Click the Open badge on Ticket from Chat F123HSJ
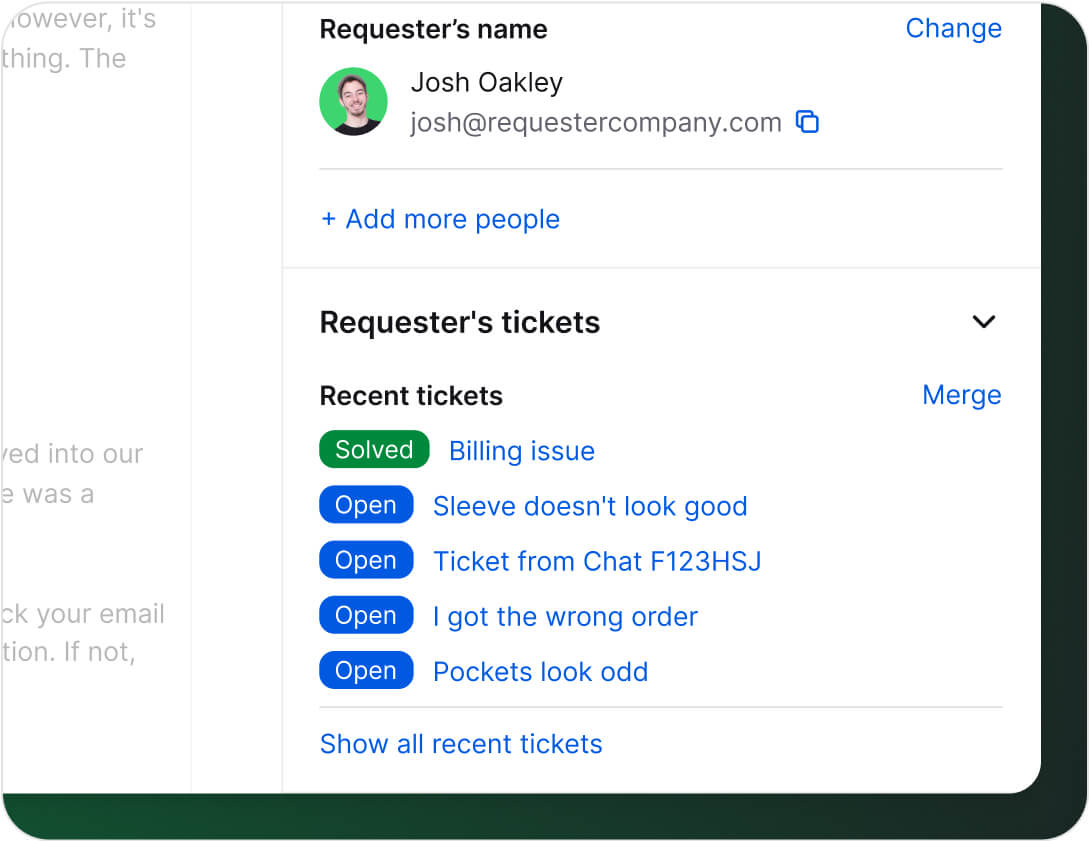 [366, 560]
